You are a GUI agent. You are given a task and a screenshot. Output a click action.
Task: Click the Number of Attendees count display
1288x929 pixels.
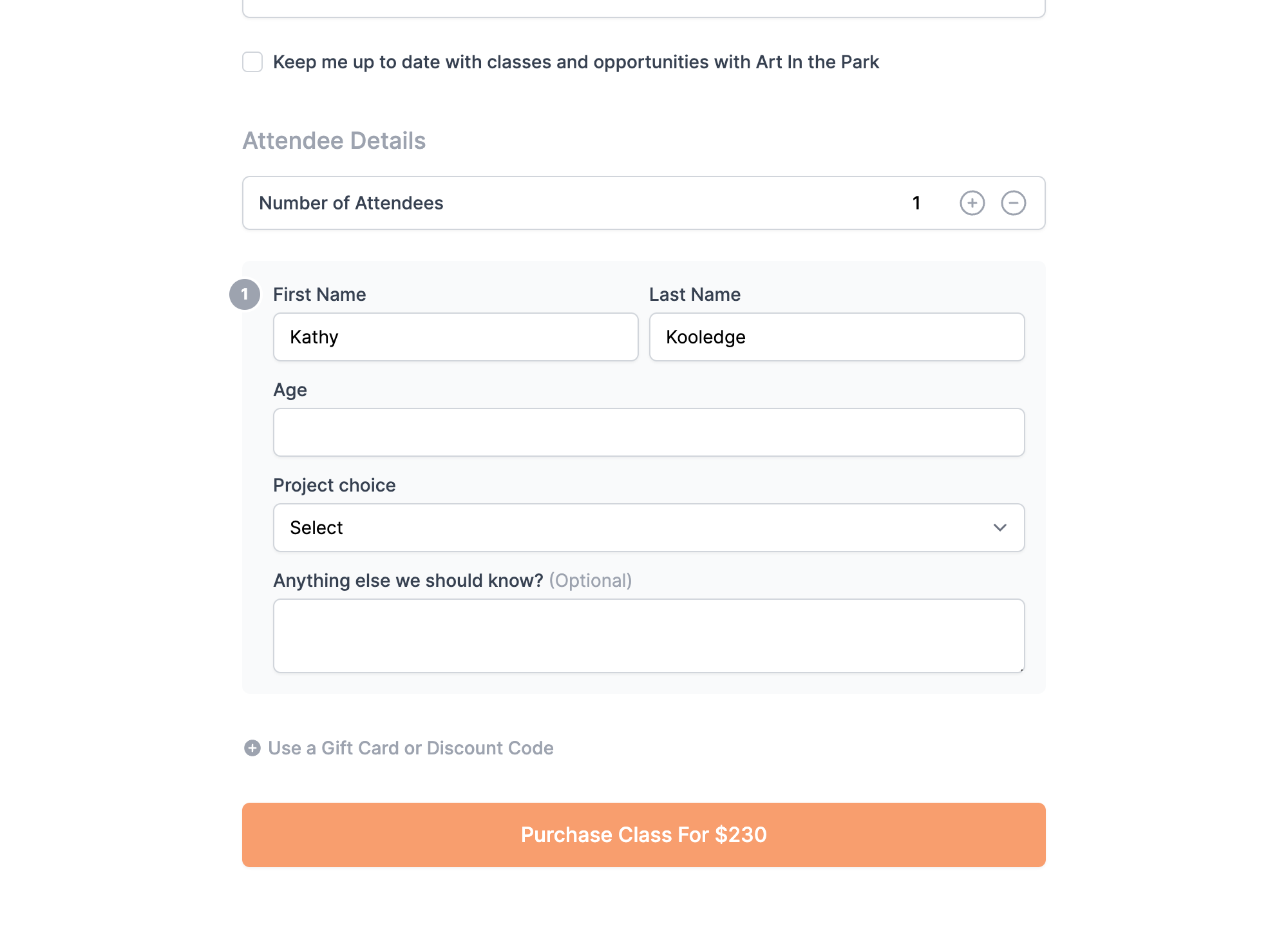point(916,202)
